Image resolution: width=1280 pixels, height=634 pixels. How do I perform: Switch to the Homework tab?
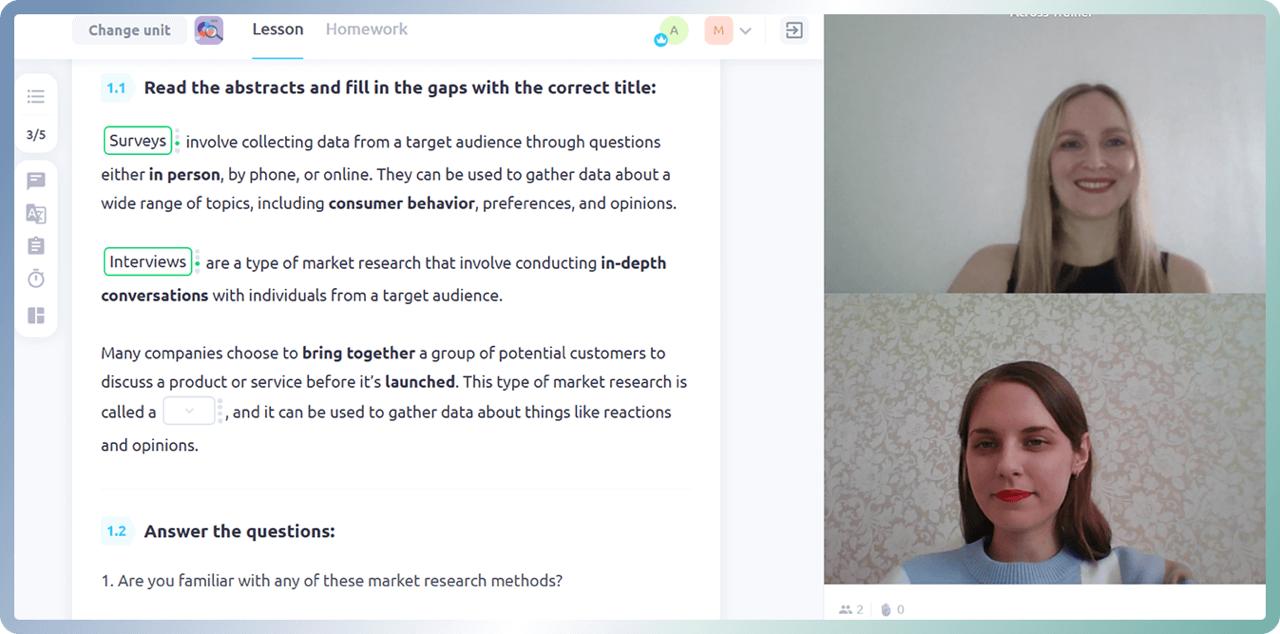pyautogui.click(x=366, y=29)
